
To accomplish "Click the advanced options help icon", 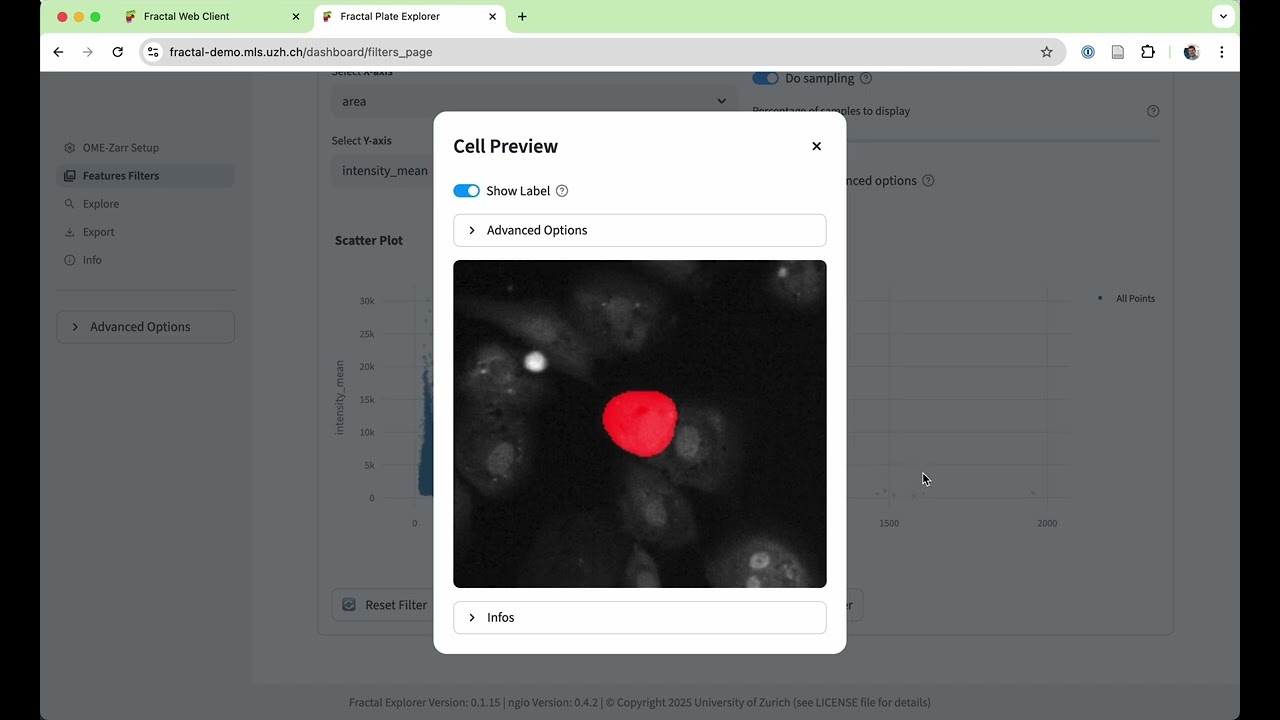I will coord(928,181).
